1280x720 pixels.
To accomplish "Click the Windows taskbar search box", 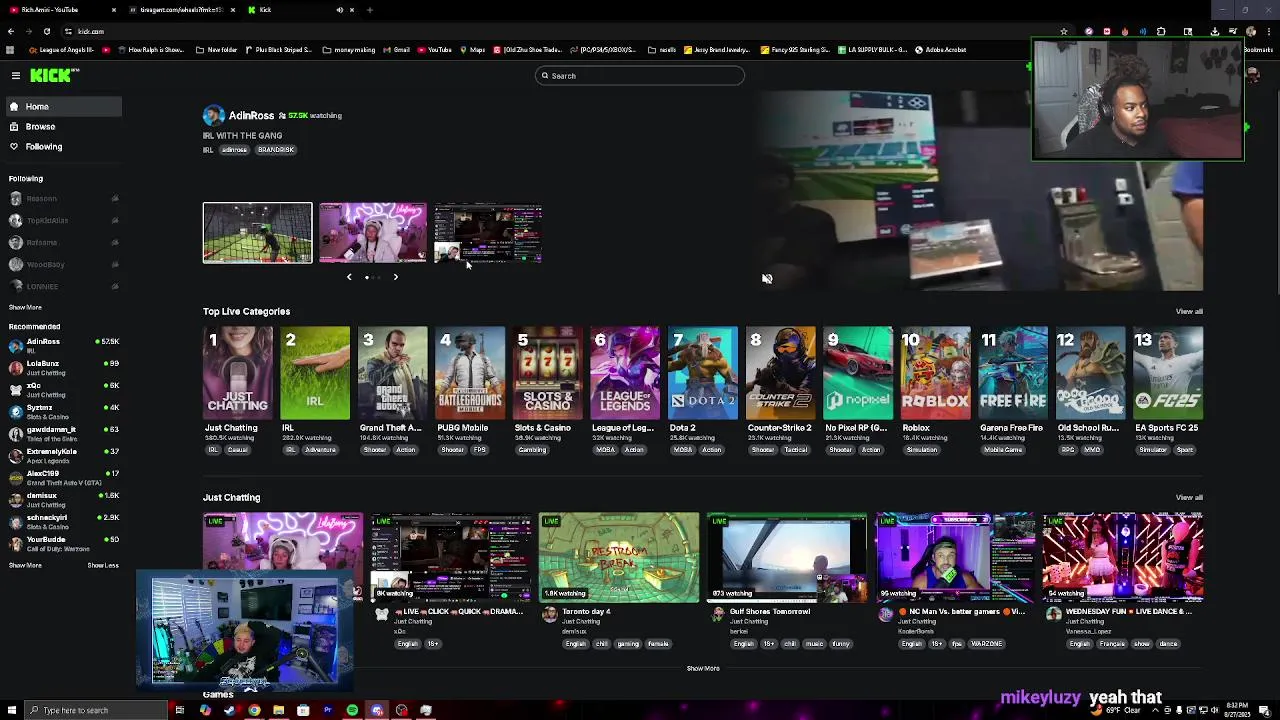I will coord(95,710).
